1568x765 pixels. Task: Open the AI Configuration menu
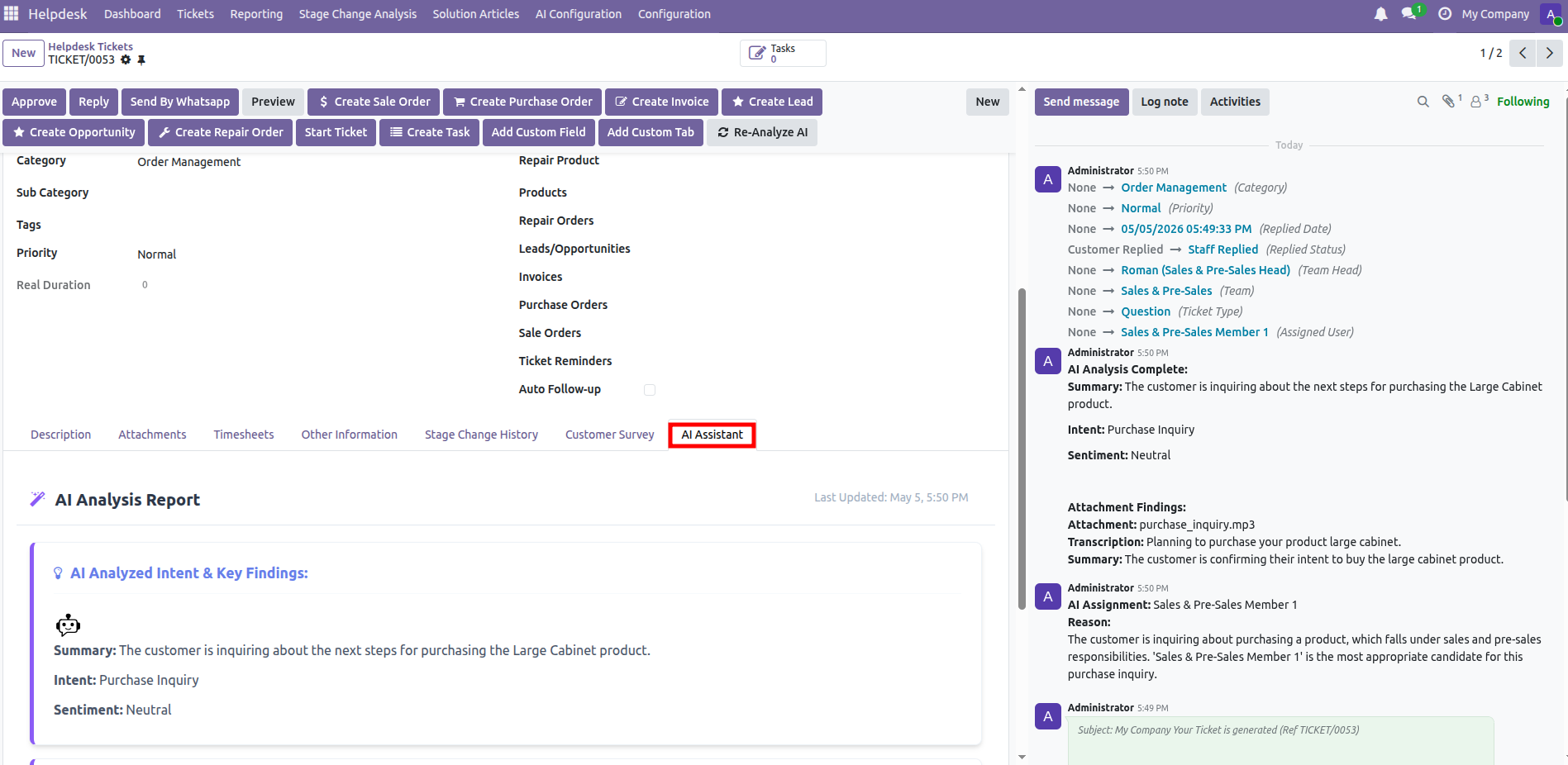point(579,14)
